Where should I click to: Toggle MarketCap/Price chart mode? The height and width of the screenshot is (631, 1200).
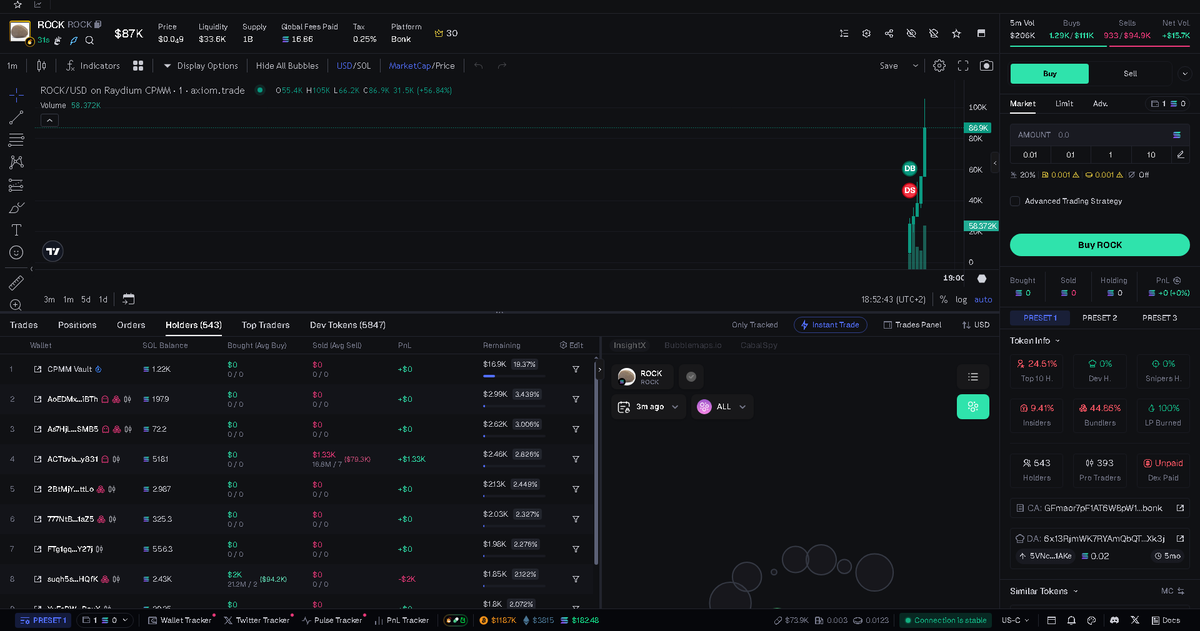[x=421, y=66]
